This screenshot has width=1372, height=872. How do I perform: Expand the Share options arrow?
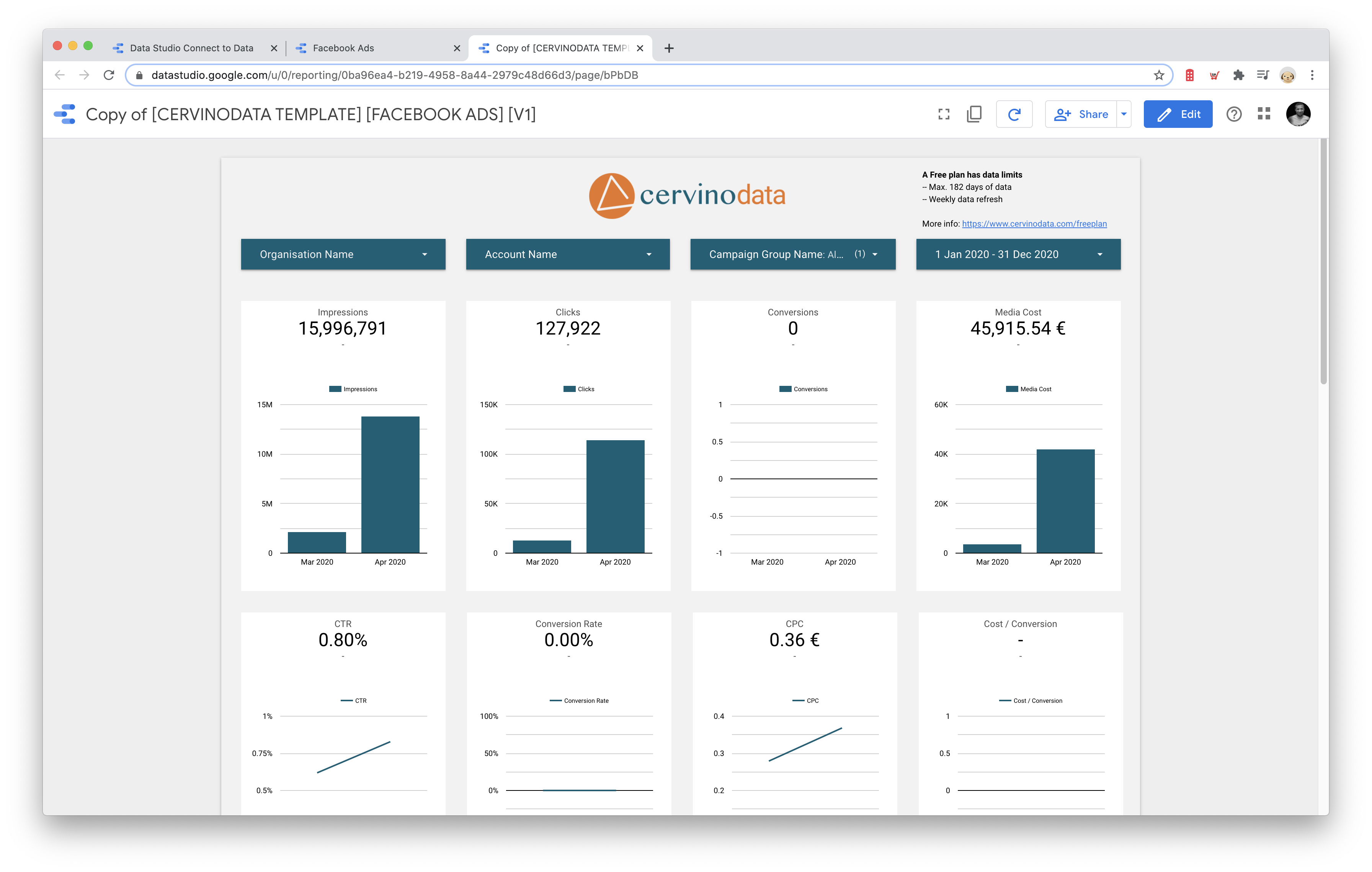coord(1124,114)
